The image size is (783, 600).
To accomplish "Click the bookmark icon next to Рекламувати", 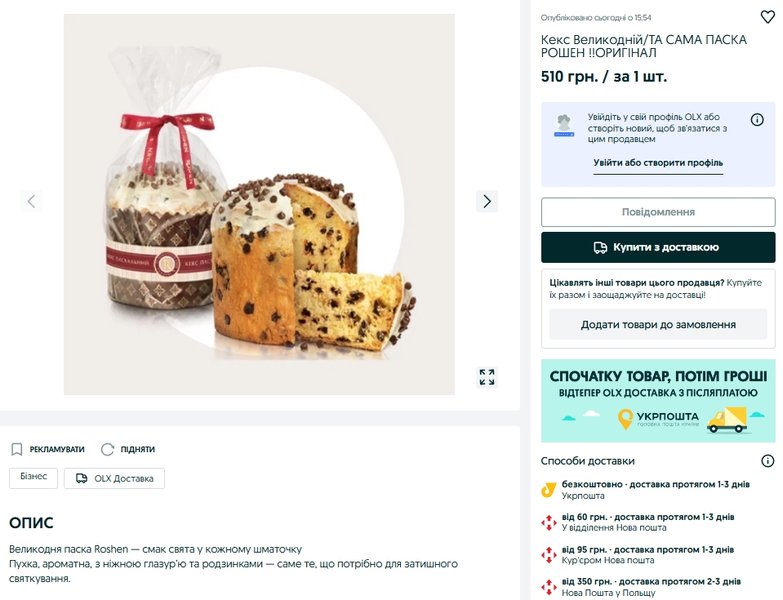I will click(x=16, y=449).
